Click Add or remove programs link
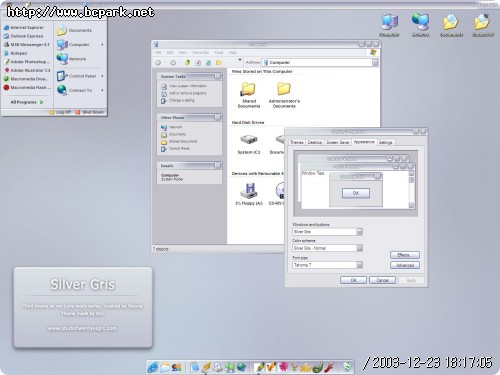Viewport: 500px width, 375px height. coord(184,93)
